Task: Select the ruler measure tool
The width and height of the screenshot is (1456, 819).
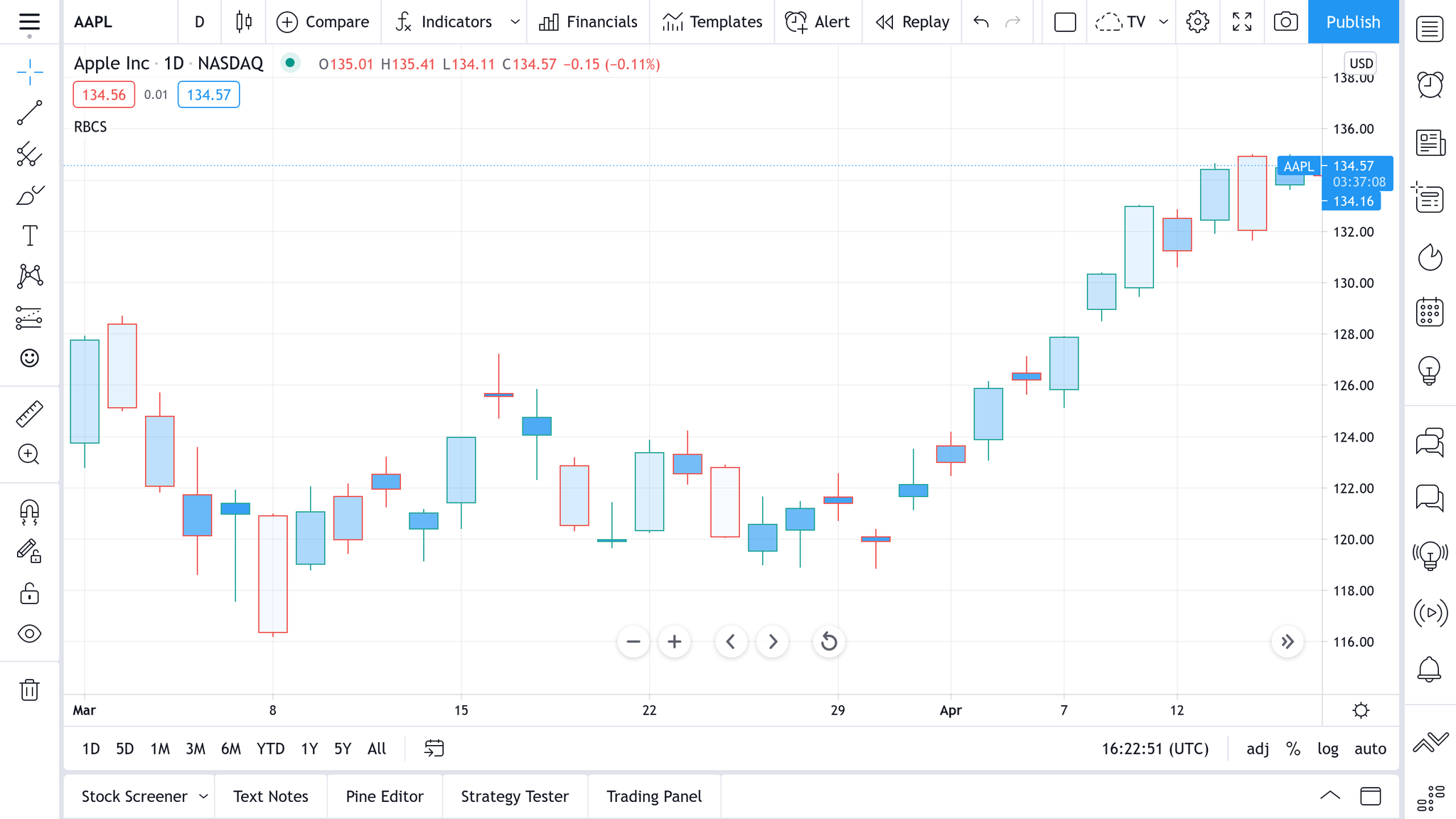Action: pyautogui.click(x=30, y=414)
